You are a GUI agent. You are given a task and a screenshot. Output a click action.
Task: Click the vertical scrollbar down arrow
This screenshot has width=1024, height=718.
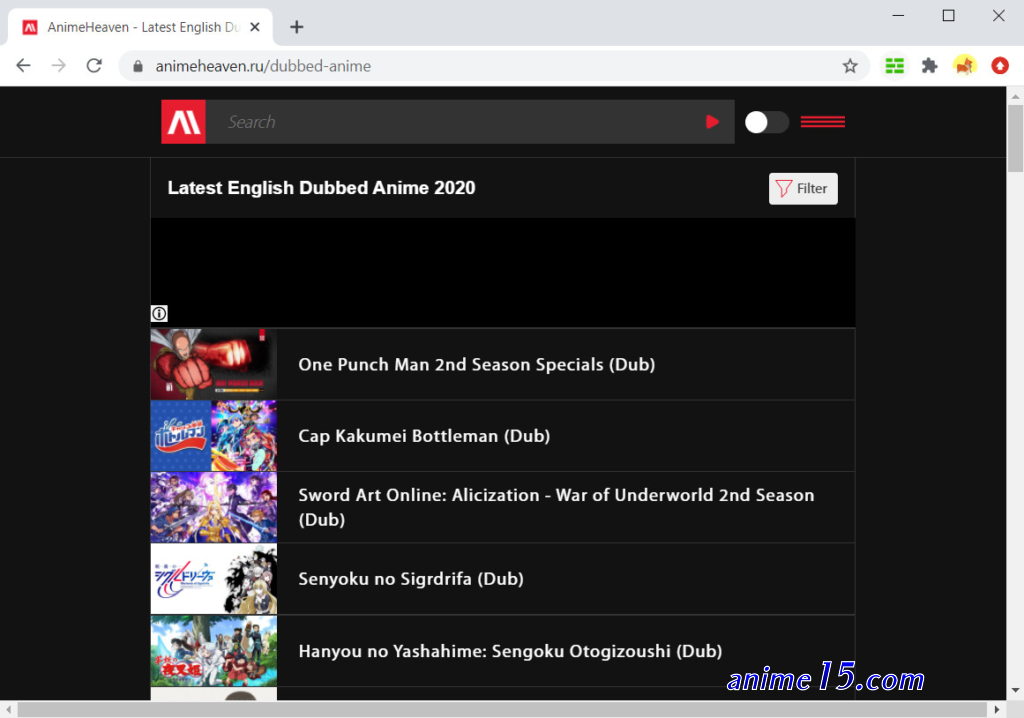click(x=1015, y=690)
